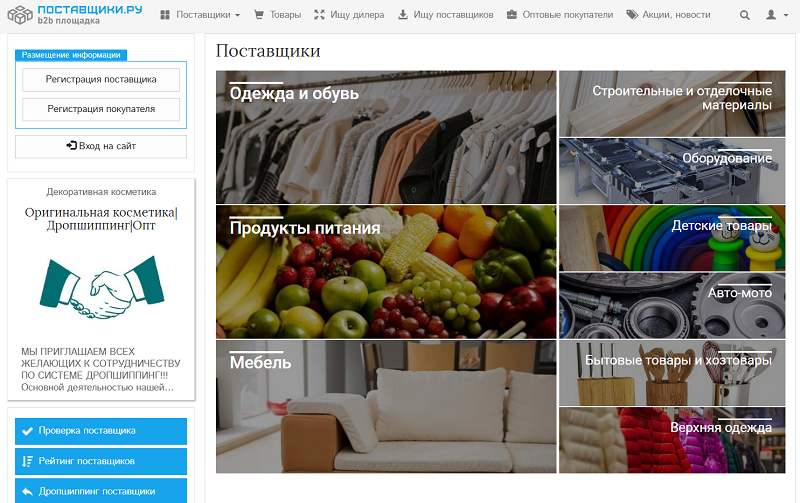Open Рейтинг поставщиков blue button
This screenshot has width=800, height=503.
tap(101, 461)
